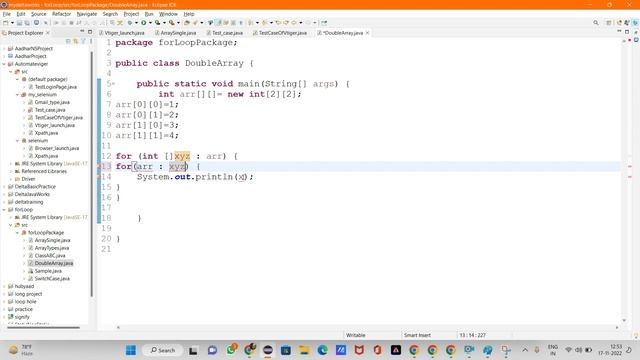
Task: Click the Smart Insert status bar entry
Action: point(417,335)
